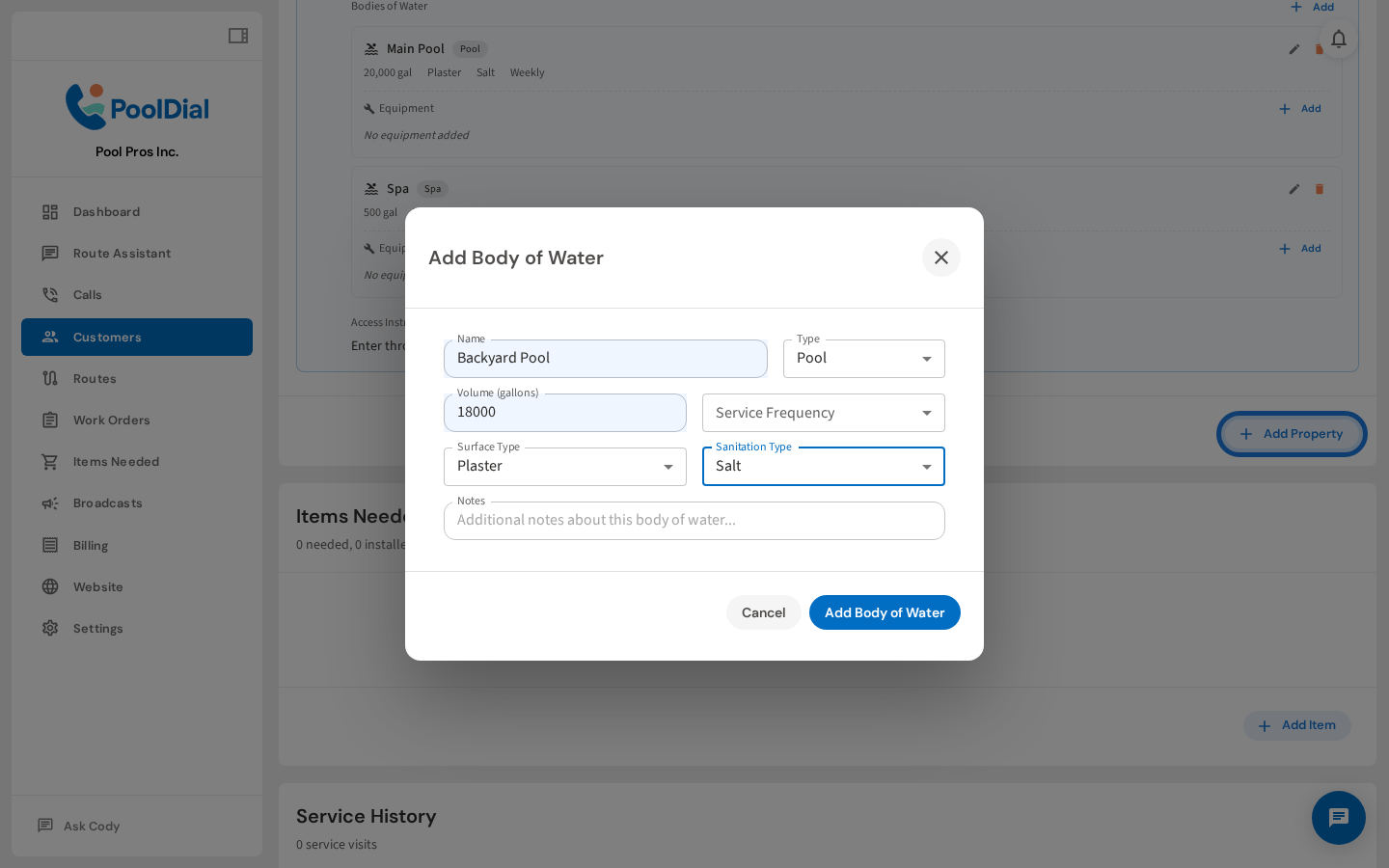Open the Service Frequency dropdown
1389x868 pixels.
823,413
